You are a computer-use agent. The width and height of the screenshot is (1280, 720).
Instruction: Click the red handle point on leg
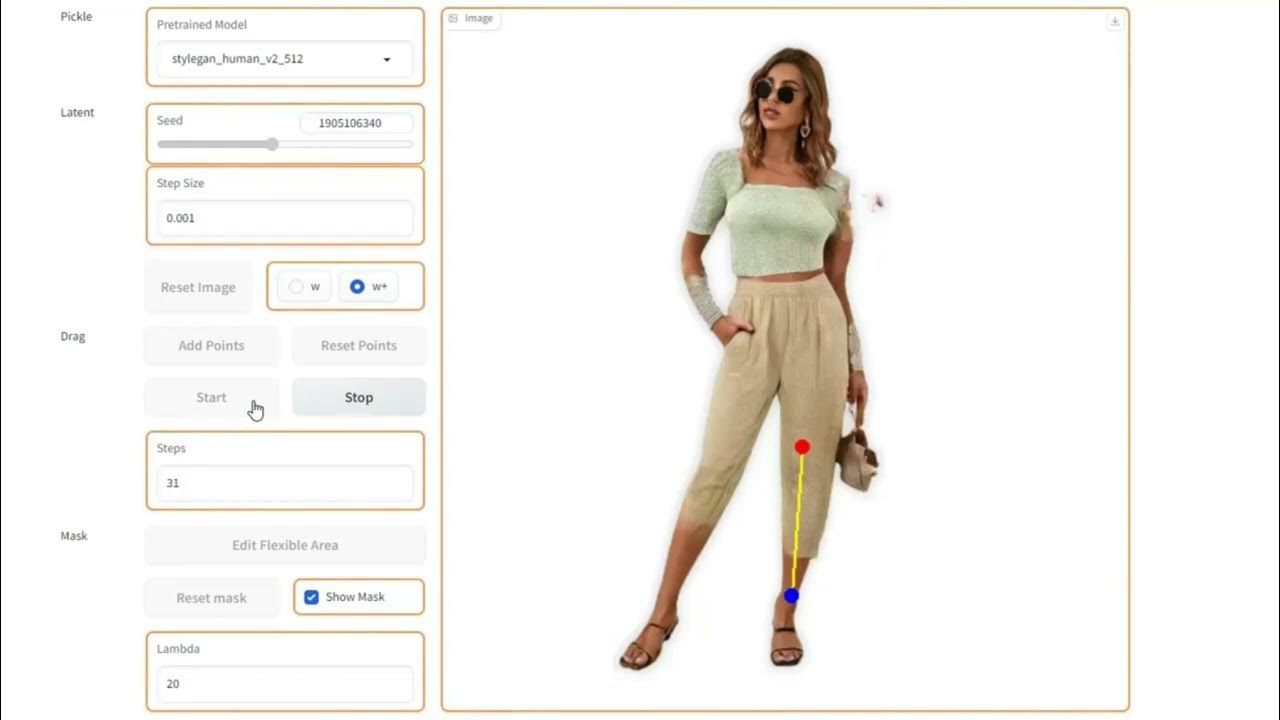[802, 447]
